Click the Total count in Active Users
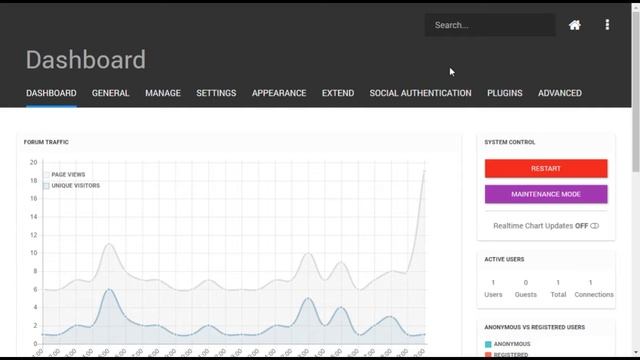The image size is (640, 360). (558, 282)
